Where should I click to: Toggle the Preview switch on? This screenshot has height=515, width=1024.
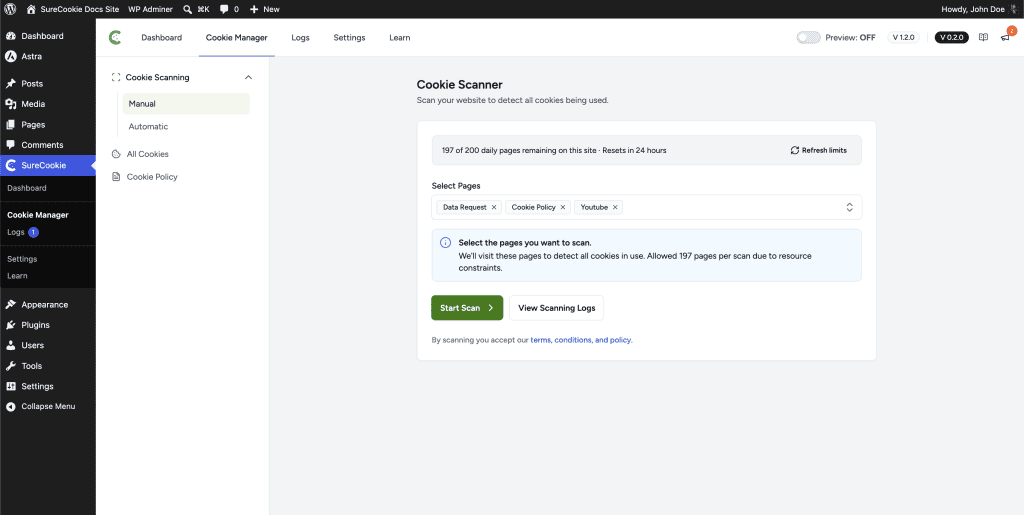pyautogui.click(x=808, y=37)
